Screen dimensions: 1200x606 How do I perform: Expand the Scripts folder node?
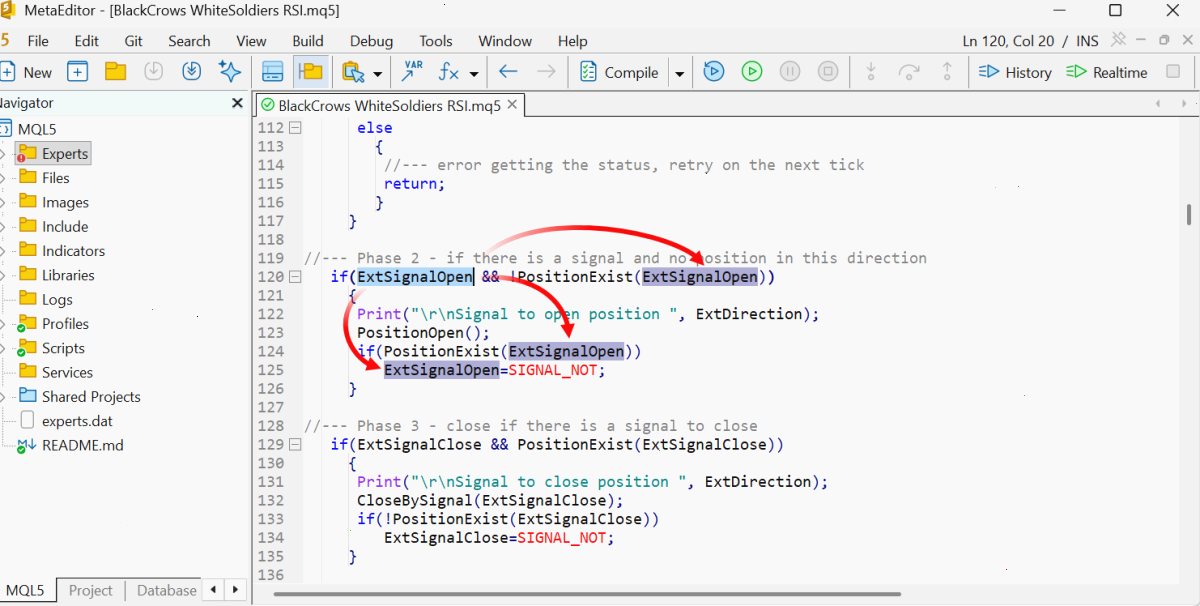3,348
